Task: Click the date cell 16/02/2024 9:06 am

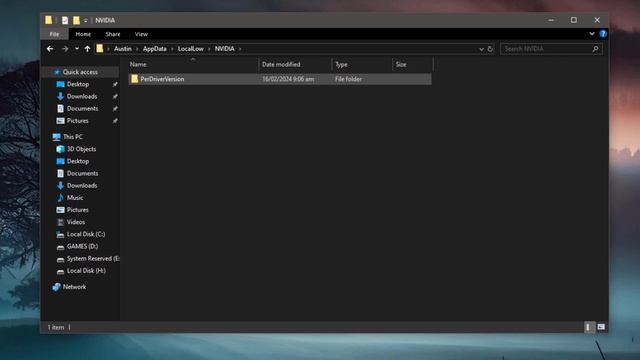Action: pyautogui.click(x=288, y=80)
